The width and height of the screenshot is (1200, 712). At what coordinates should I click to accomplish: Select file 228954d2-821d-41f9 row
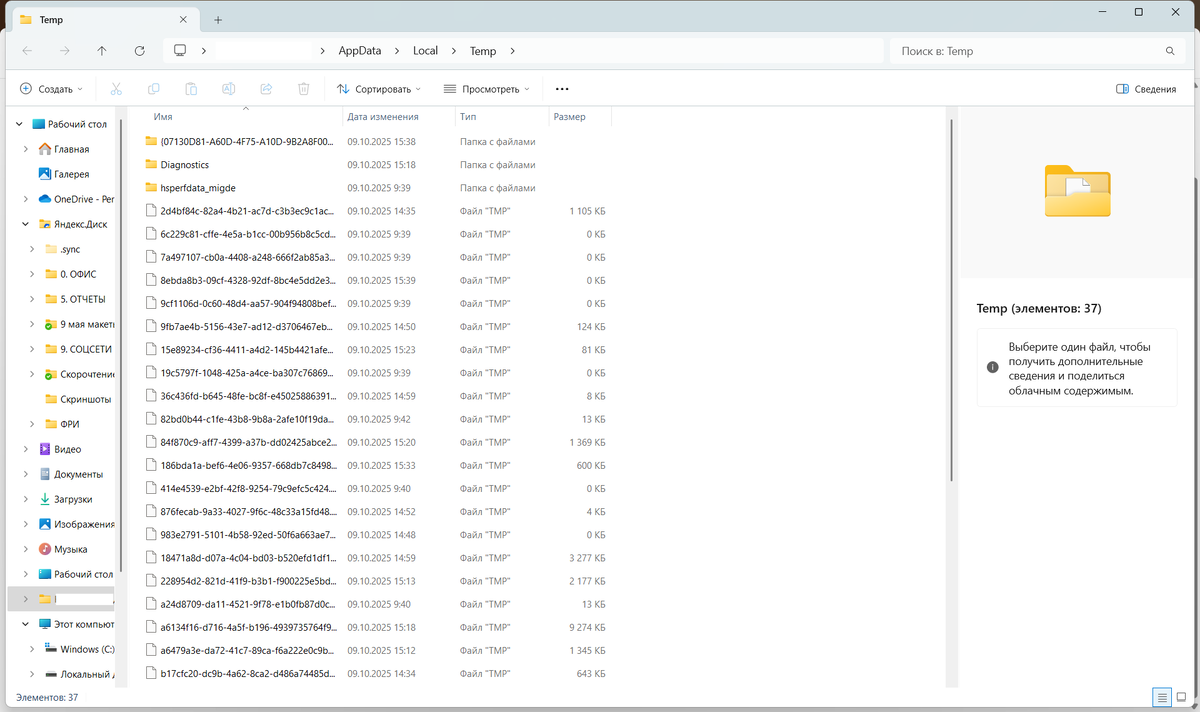point(375,581)
